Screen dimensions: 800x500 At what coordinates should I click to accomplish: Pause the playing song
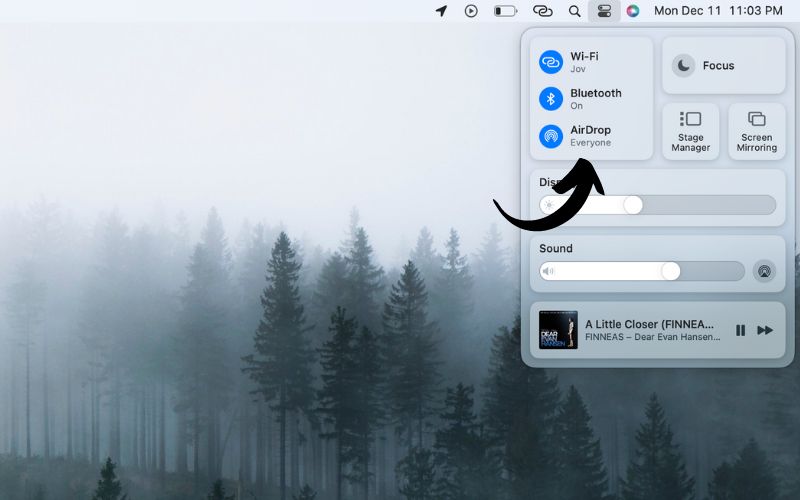[740, 331]
